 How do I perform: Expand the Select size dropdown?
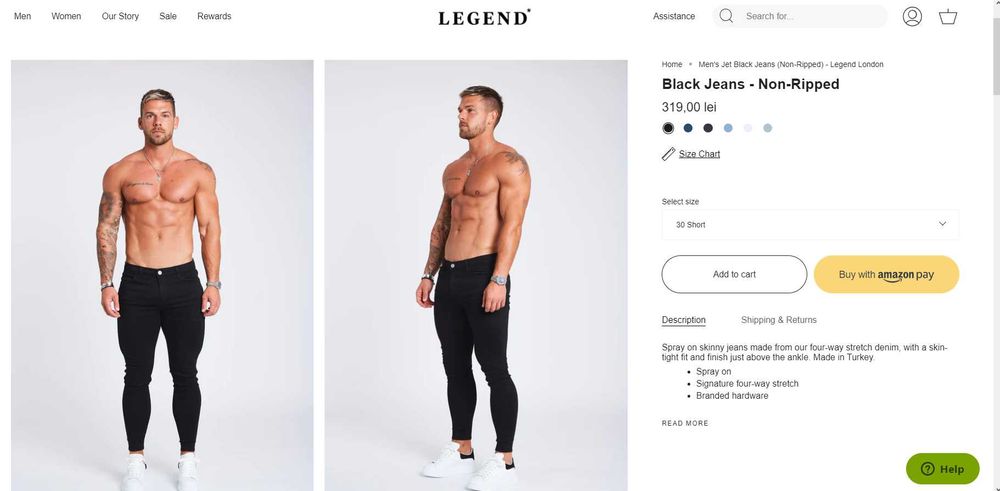pos(810,225)
